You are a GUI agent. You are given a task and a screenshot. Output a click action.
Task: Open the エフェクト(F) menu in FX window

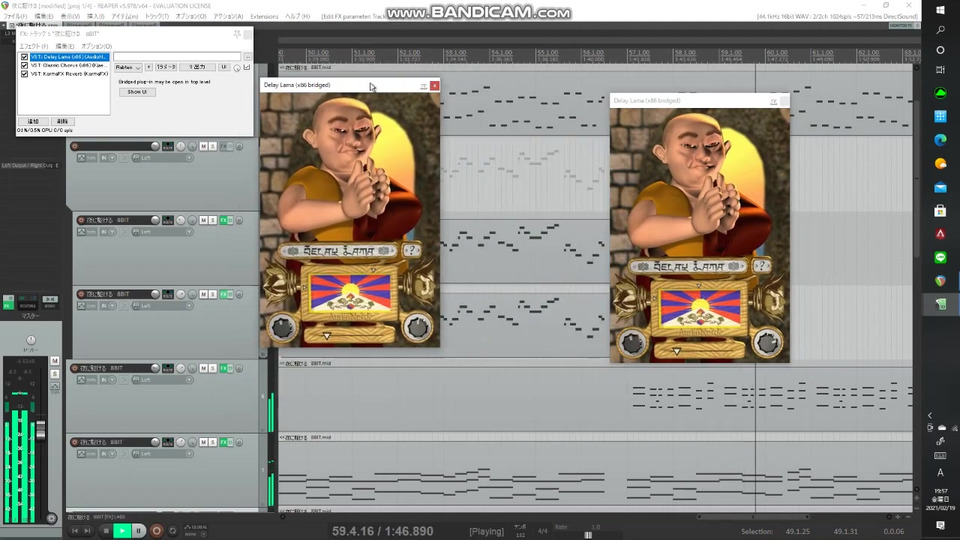click(34, 47)
